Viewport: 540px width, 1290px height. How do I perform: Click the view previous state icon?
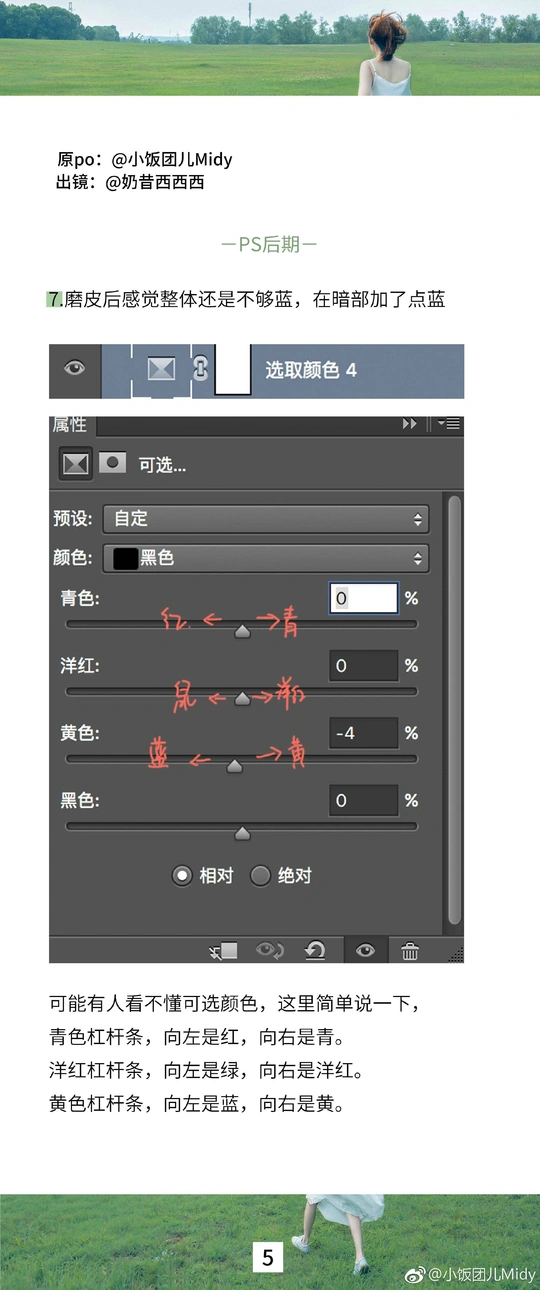pyautogui.click(x=270, y=951)
